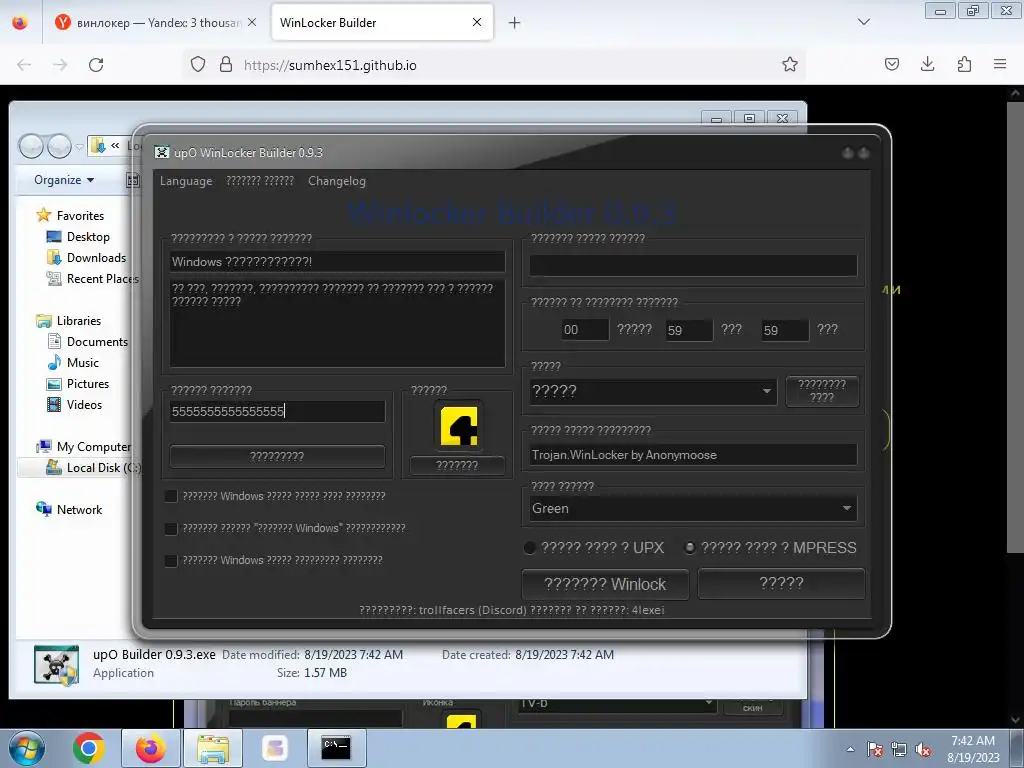The height and width of the screenshot is (768, 1024).
Task: Open the Firefox Downloads panel
Action: click(x=927, y=64)
